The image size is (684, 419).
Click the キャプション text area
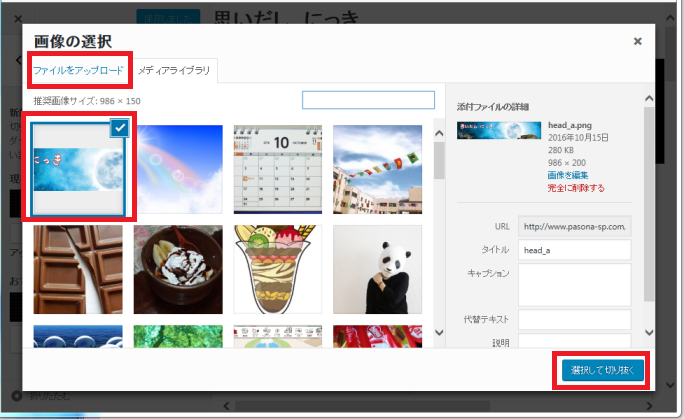coord(574,284)
